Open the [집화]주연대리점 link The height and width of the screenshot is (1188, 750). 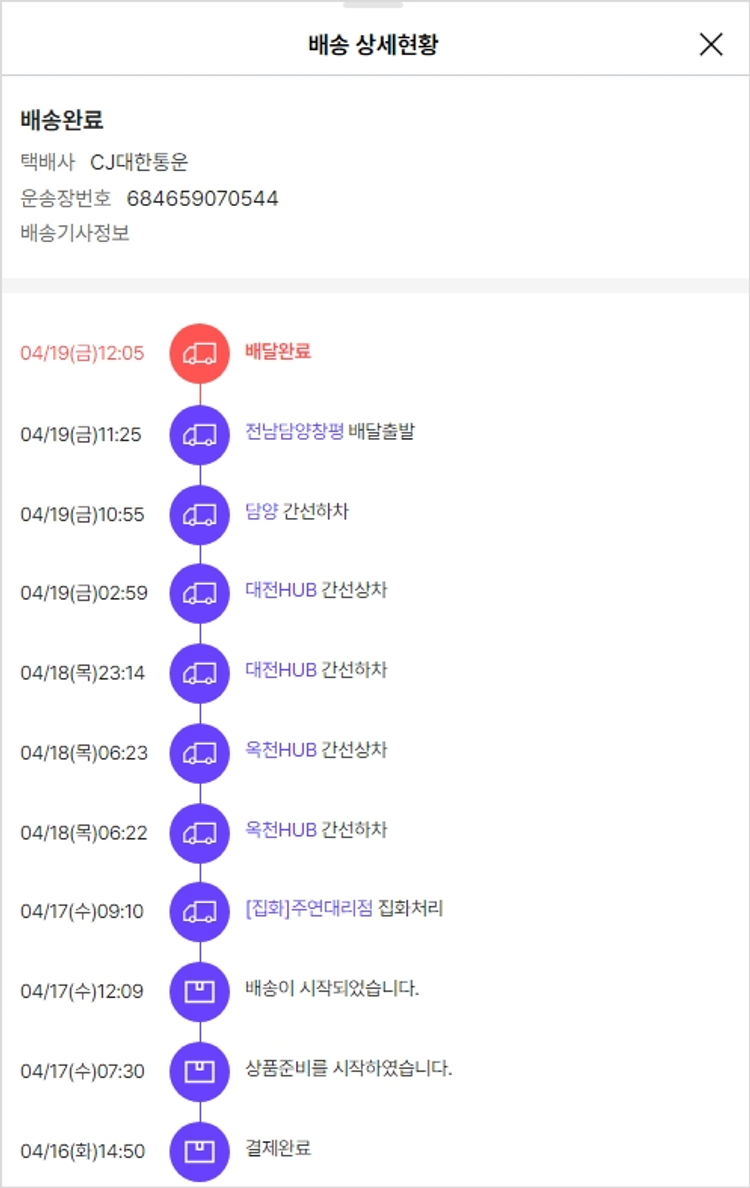coord(309,909)
